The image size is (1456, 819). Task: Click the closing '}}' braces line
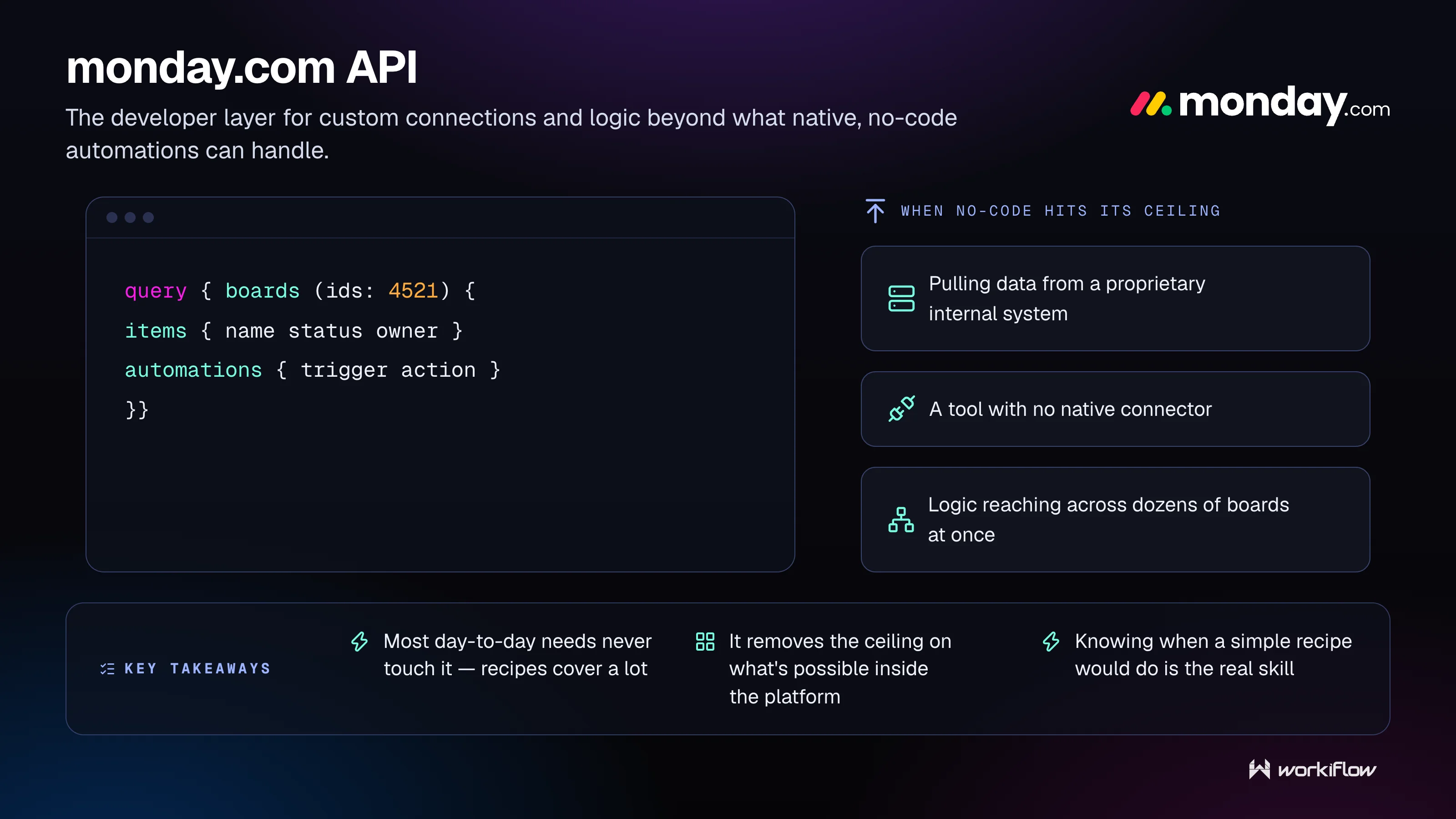[x=137, y=409]
